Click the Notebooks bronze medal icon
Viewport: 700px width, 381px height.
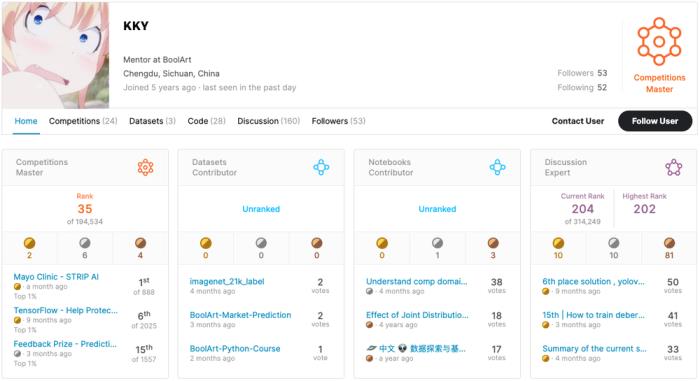[493, 243]
